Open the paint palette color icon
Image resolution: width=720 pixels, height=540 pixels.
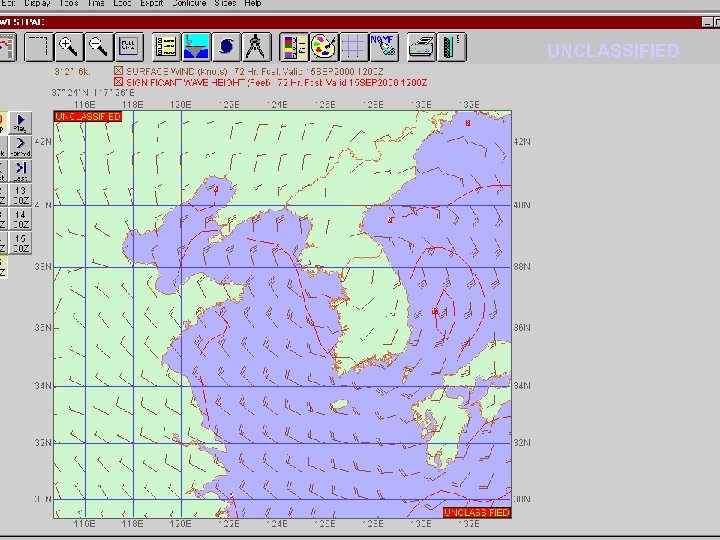click(324, 47)
